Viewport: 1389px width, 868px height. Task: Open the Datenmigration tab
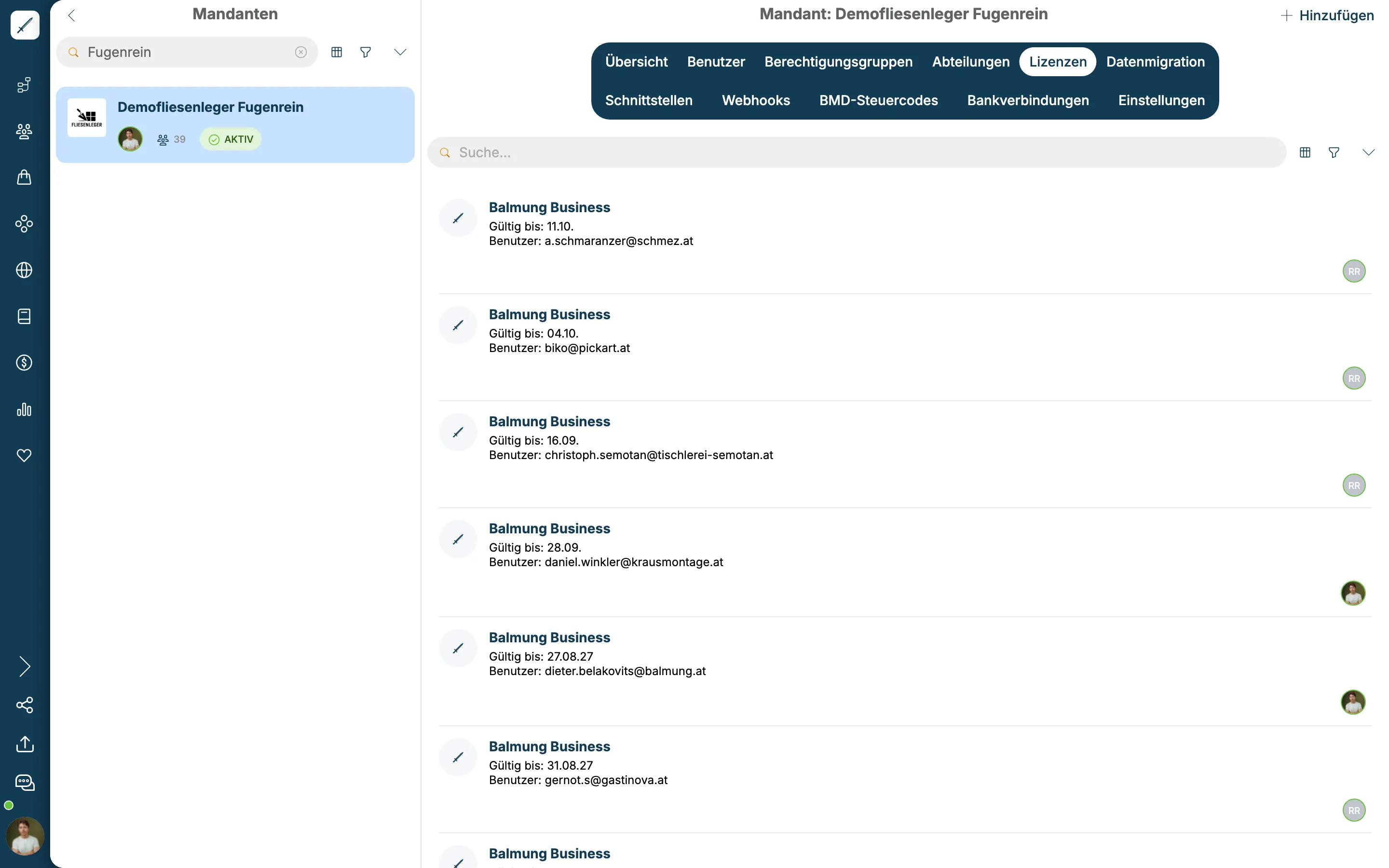pyautogui.click(x=1156, y=61)
